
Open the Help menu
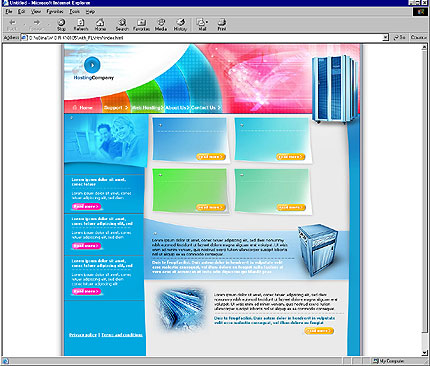[90, 11]
